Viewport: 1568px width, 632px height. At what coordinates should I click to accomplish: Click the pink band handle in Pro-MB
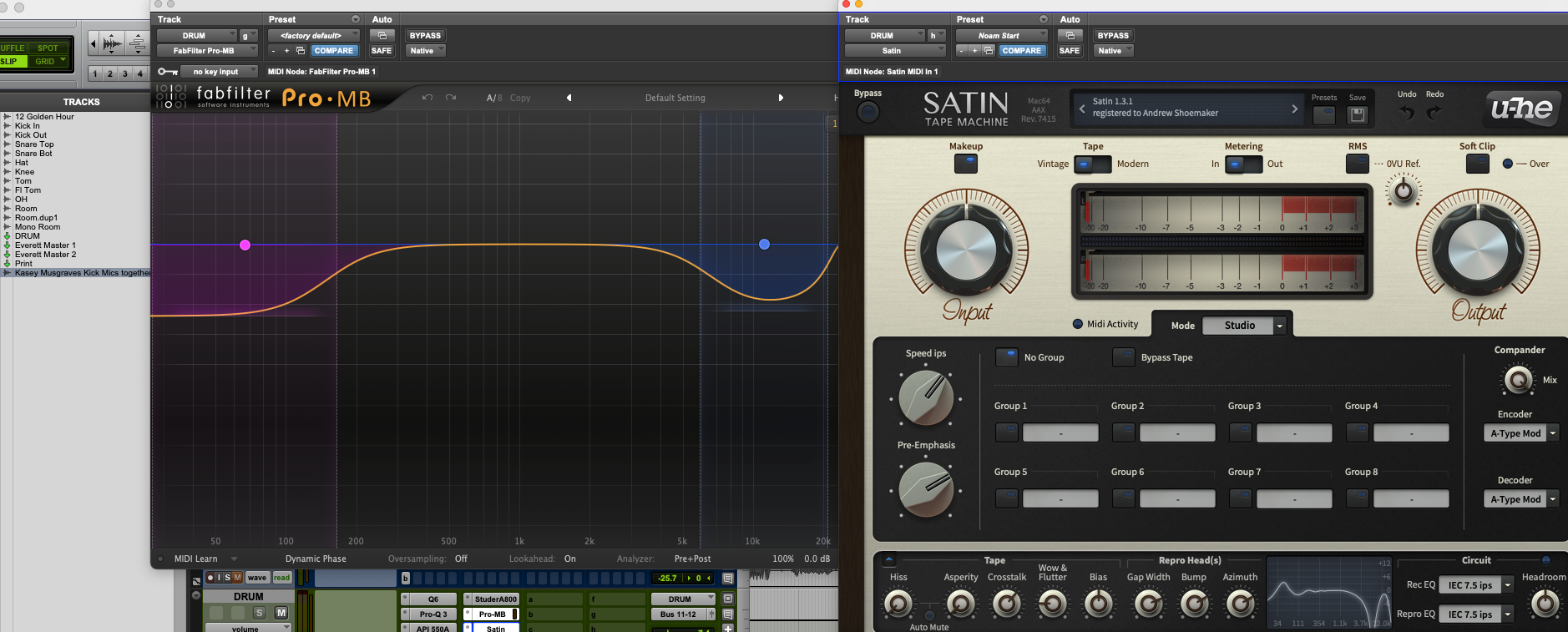point(245,245)
